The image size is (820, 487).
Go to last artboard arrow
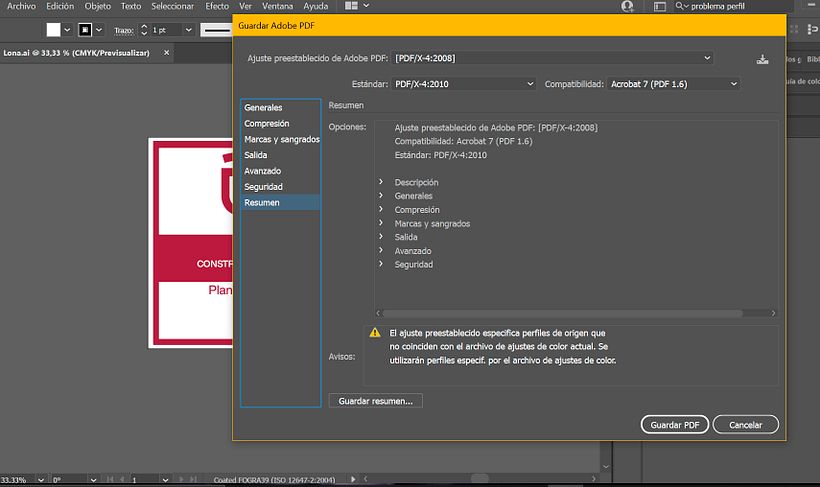(x=193, y=479)
